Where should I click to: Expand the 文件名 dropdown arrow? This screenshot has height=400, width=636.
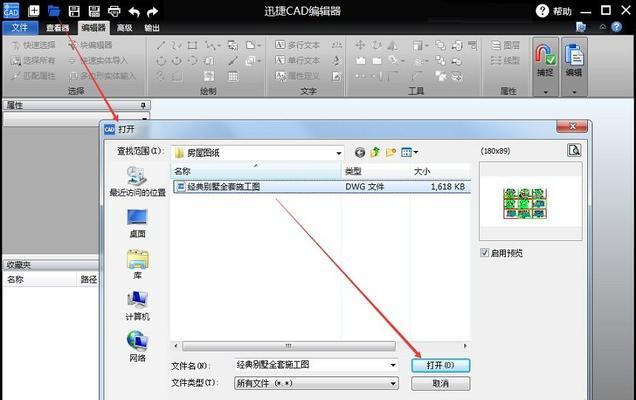[x=393, y=365]
